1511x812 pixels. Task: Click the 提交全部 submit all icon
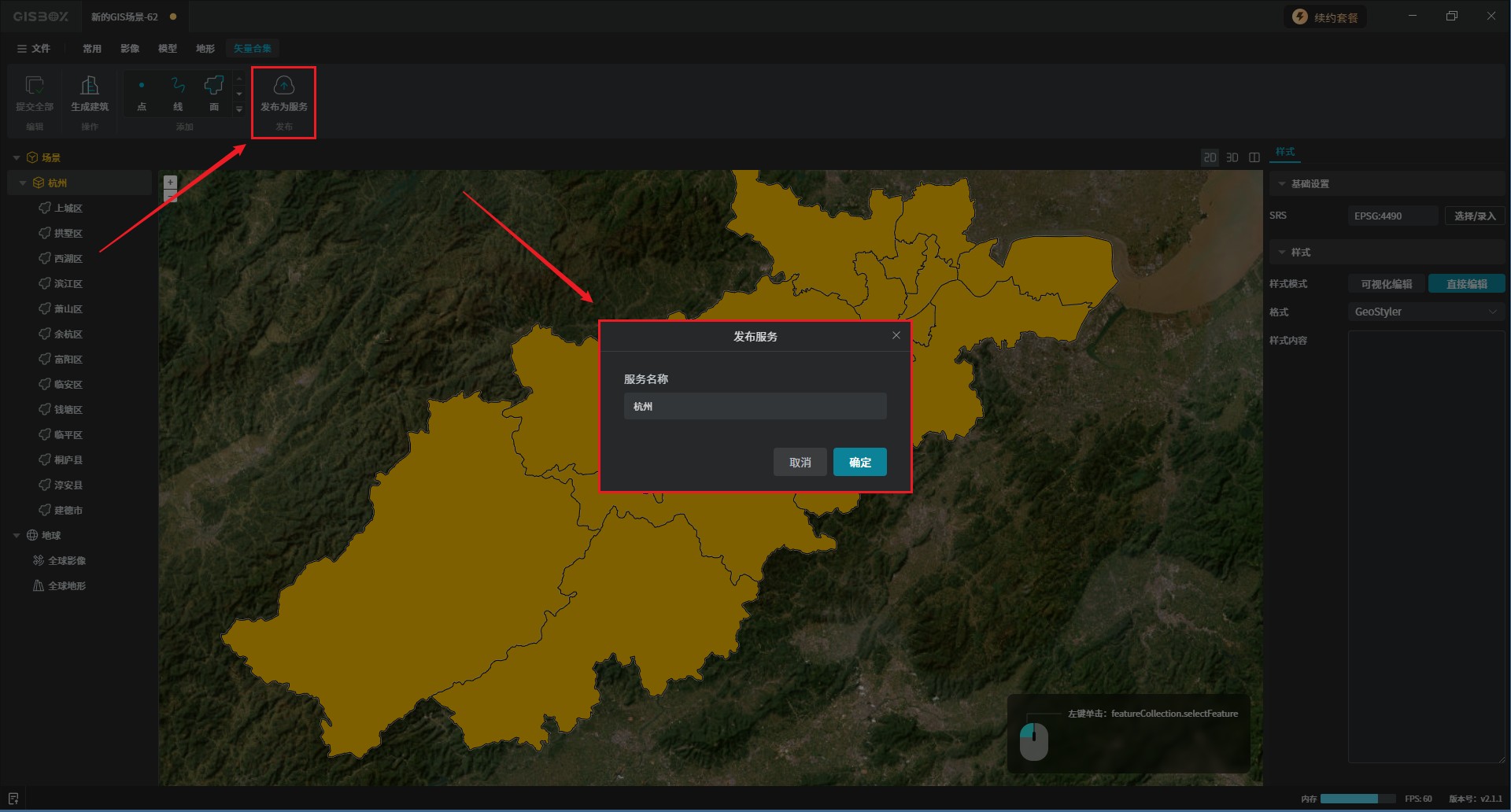35,86
